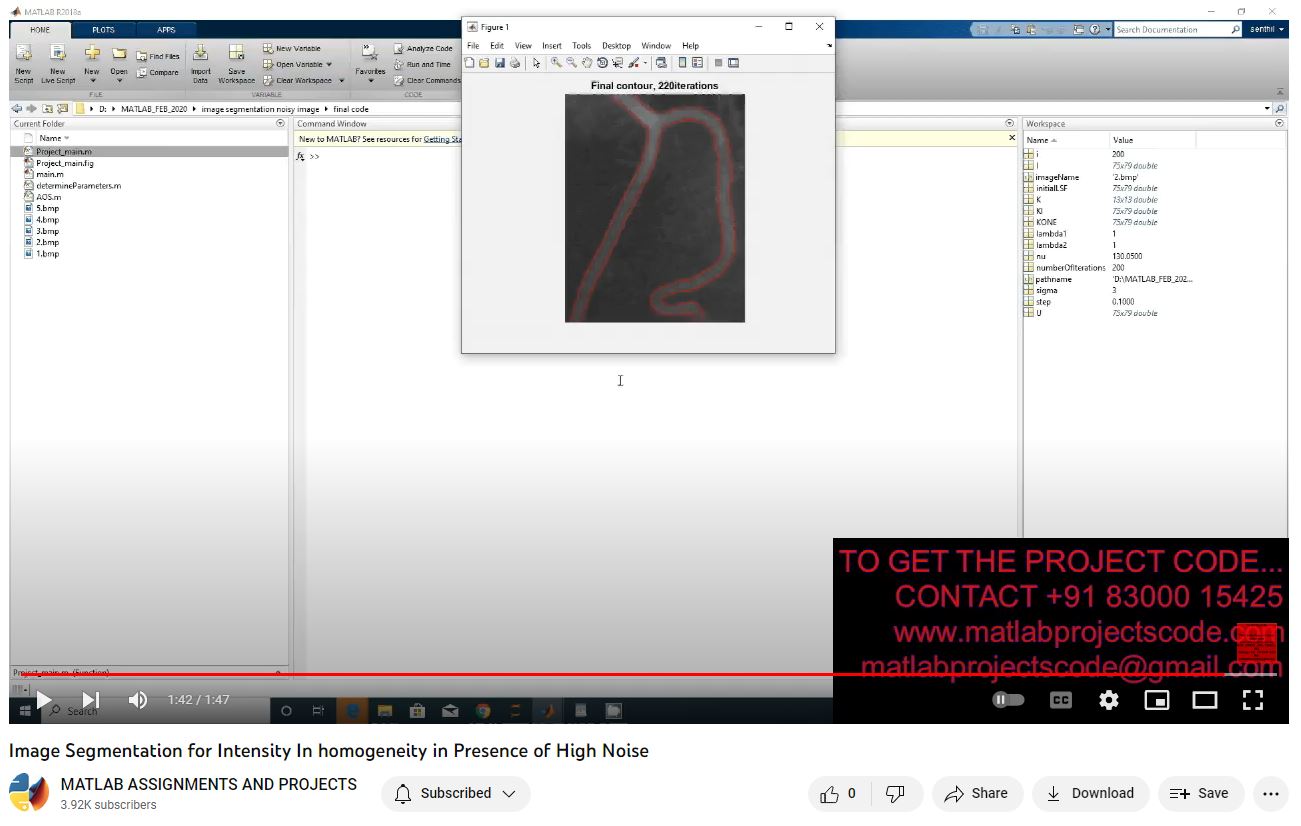Mute the video volume
Viewport: 1301px width, 826px height.
coord(138,700)
